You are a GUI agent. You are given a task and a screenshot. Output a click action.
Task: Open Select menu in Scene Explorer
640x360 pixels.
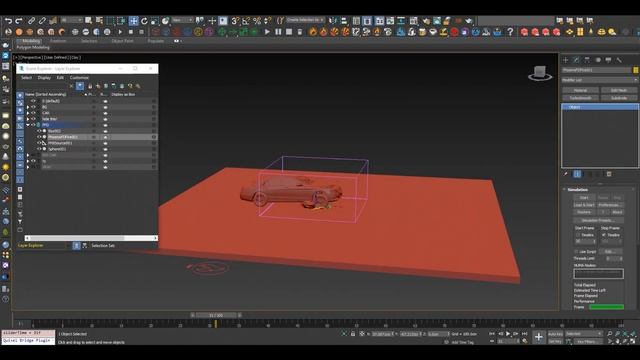[x=27, y=78]
